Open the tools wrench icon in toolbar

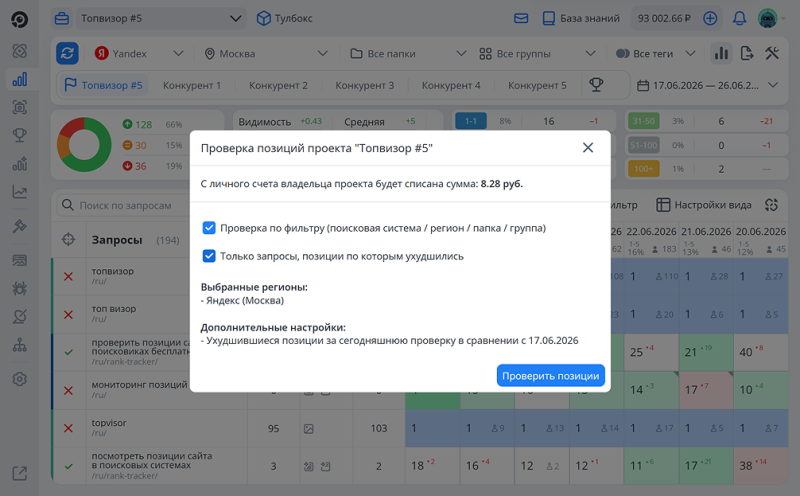[x=772, y=53]
